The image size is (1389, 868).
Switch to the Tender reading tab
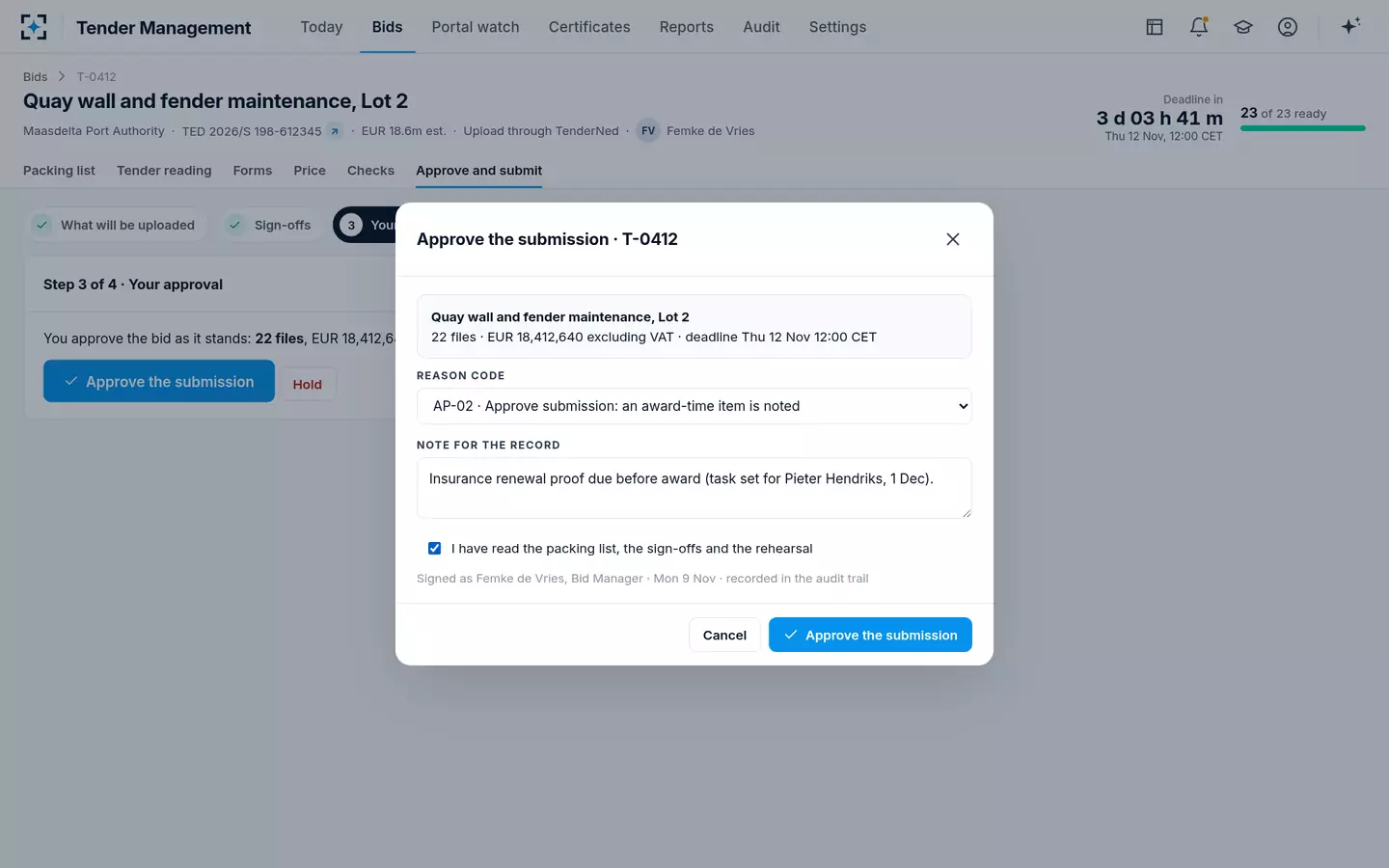click(164, 171)
